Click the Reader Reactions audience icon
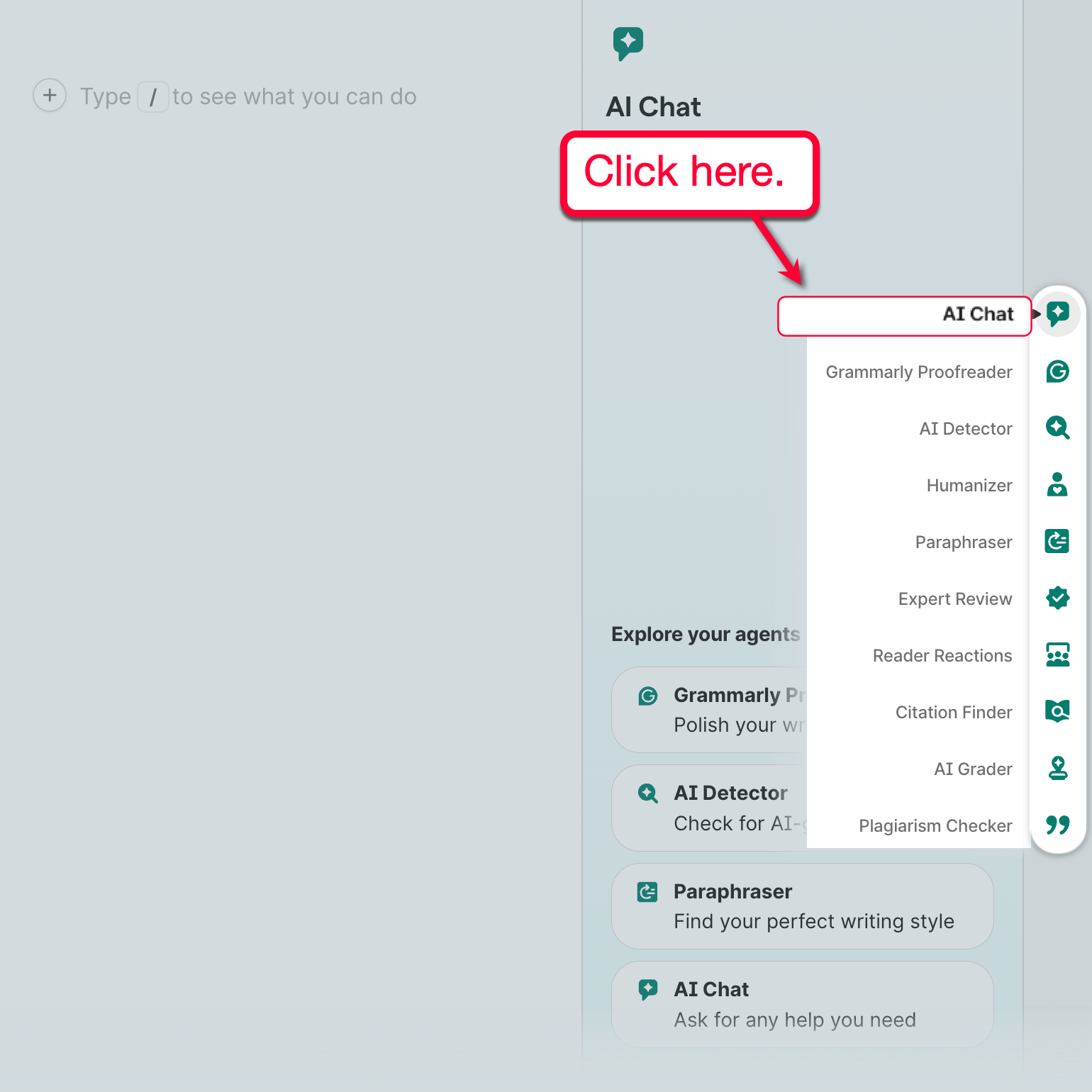1092x1092 pixels. [x=1057, y=654]
